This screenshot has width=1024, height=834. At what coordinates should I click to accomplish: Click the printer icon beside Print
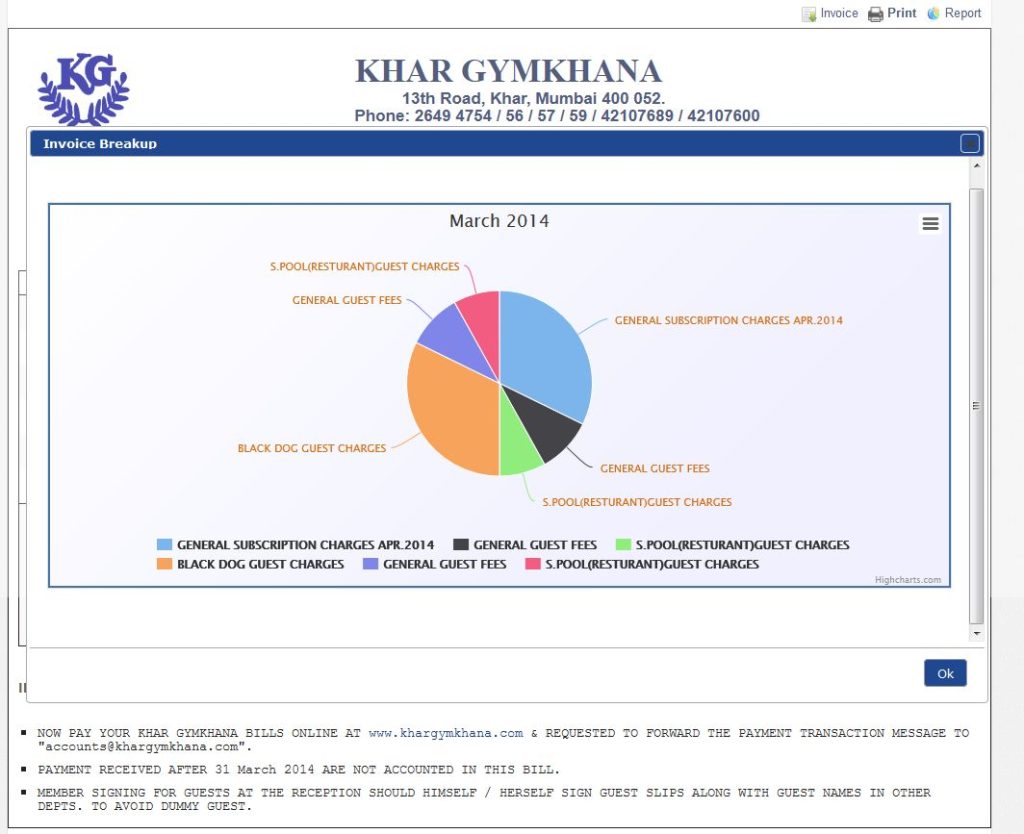coord(875,14)
